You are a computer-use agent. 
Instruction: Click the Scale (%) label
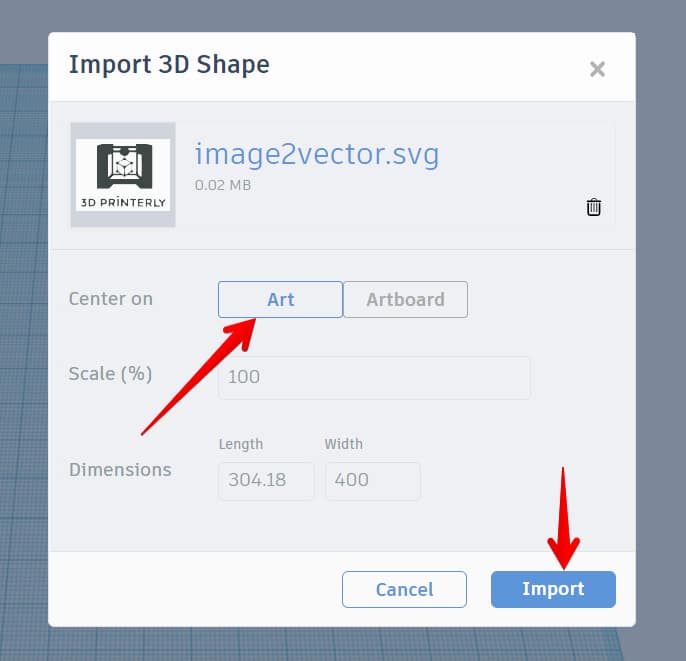point(110,374)
